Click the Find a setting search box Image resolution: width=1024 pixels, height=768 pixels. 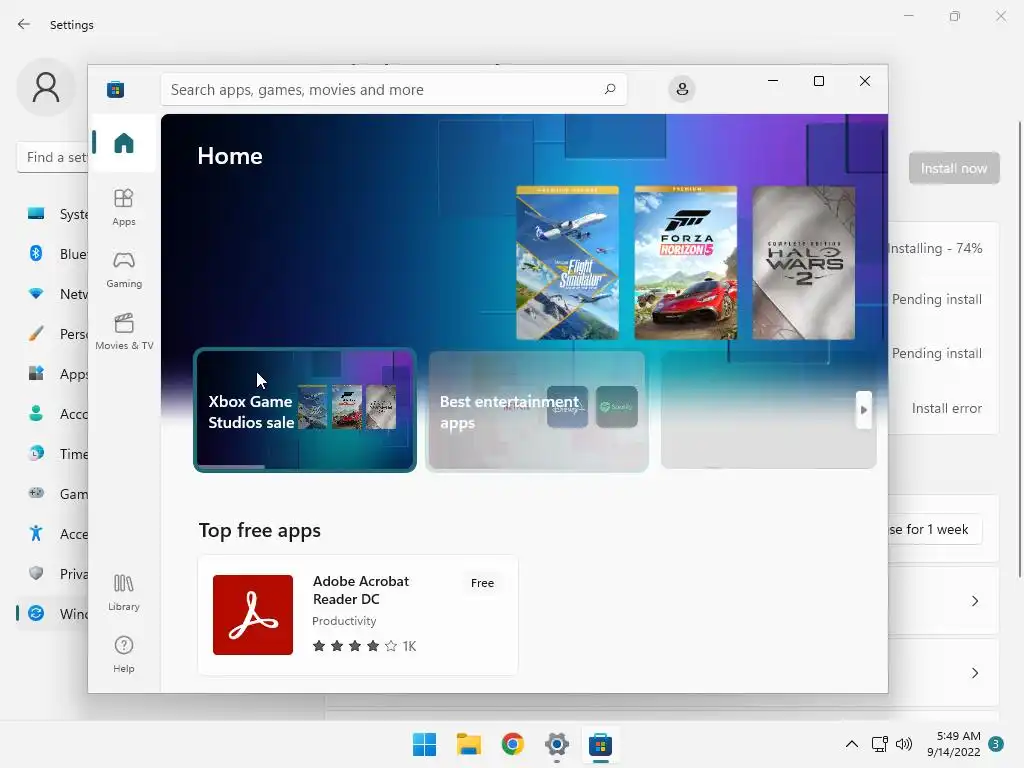(x=52, y=157)
